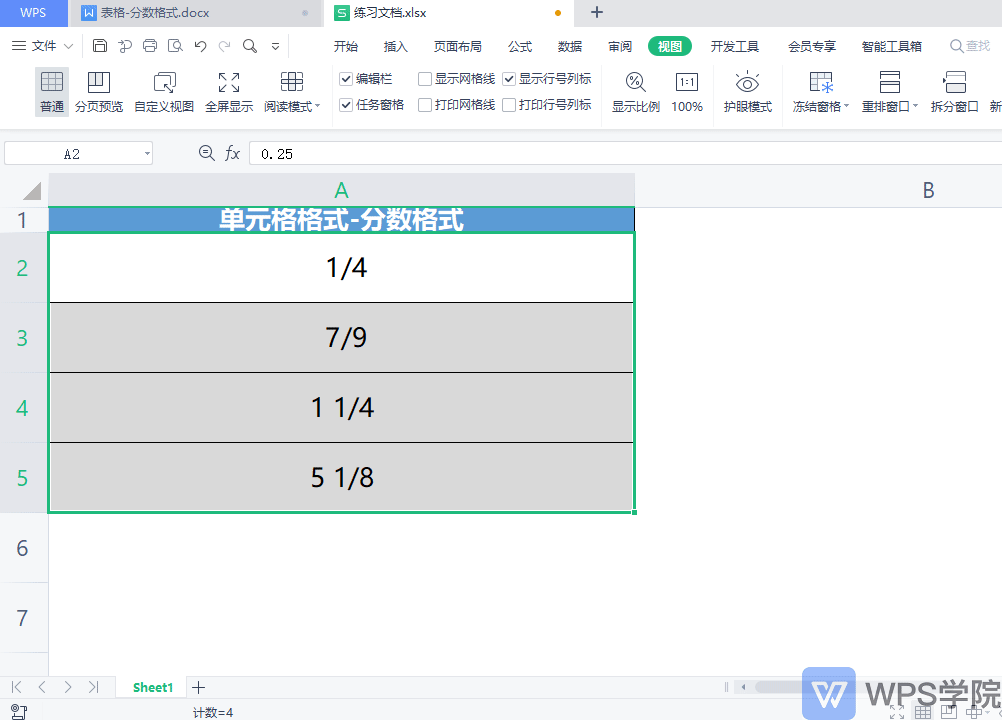The image size is (1002, 720).
Task: Click the Print icon in quick toolbar
Action: point(150,45)
